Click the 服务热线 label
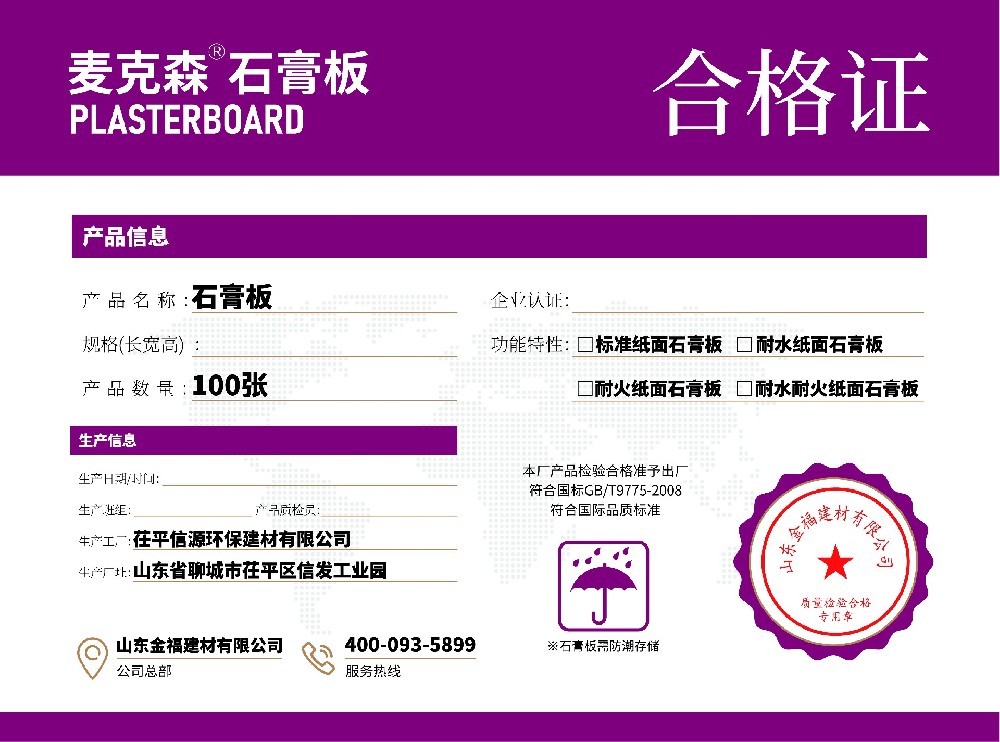The width and height of the screenshot is (1000, 742). (x=373, y=671)
